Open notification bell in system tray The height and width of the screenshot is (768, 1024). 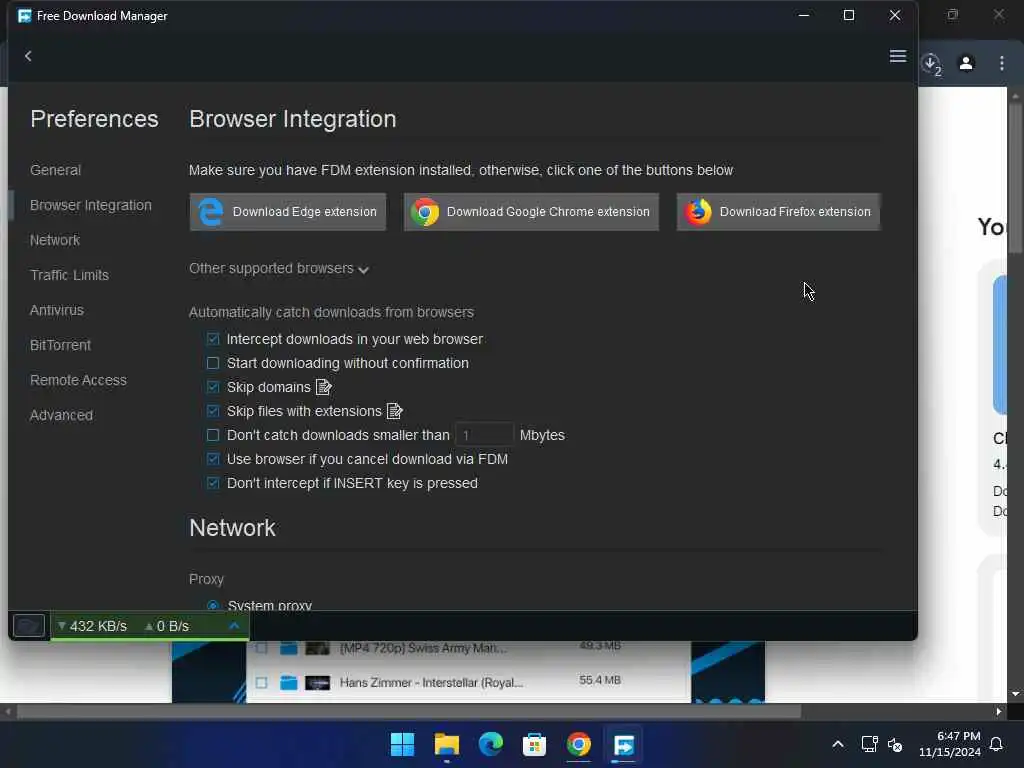(x=997, y=744)
